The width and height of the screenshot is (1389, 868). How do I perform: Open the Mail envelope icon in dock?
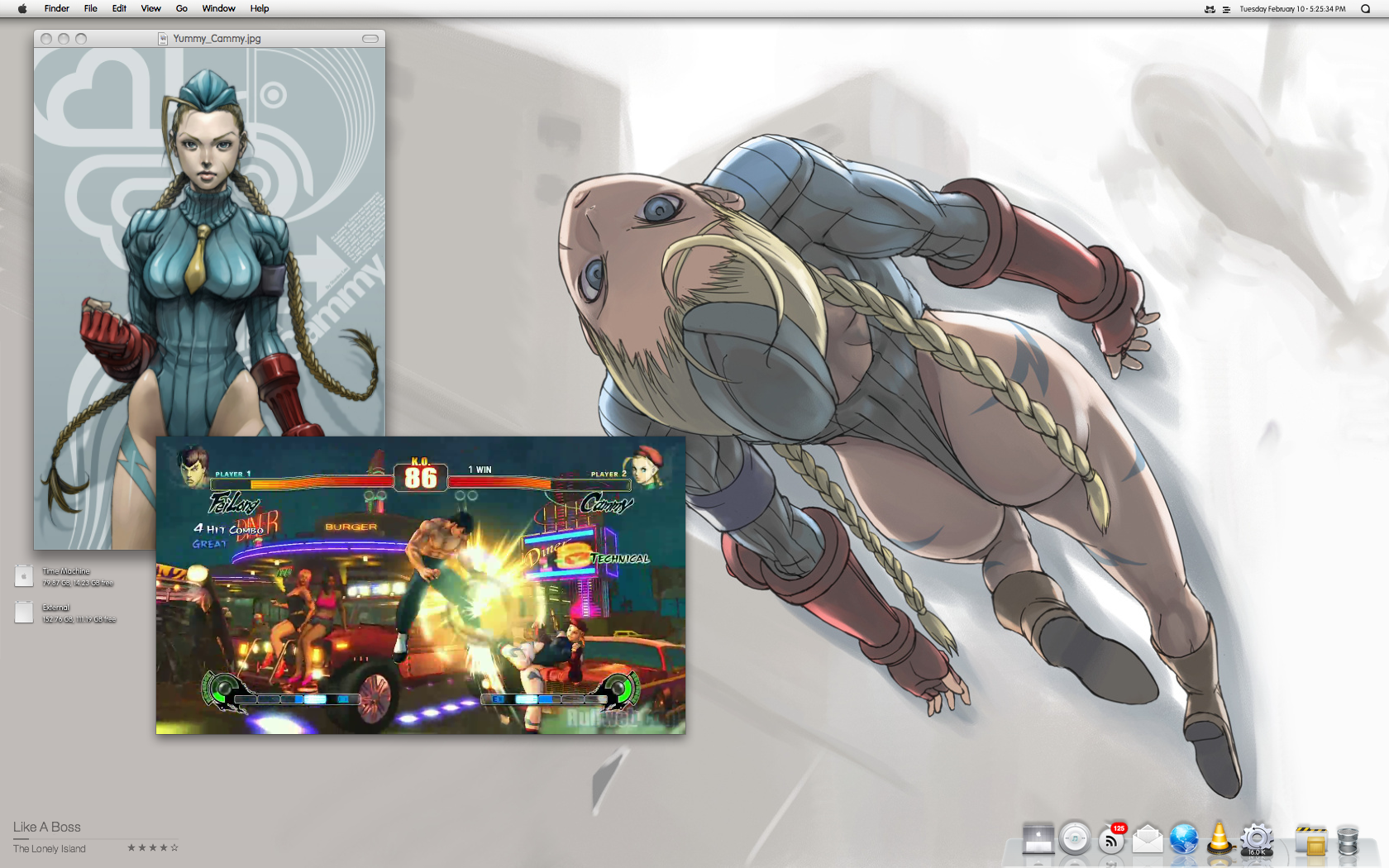coord(1148,839)
